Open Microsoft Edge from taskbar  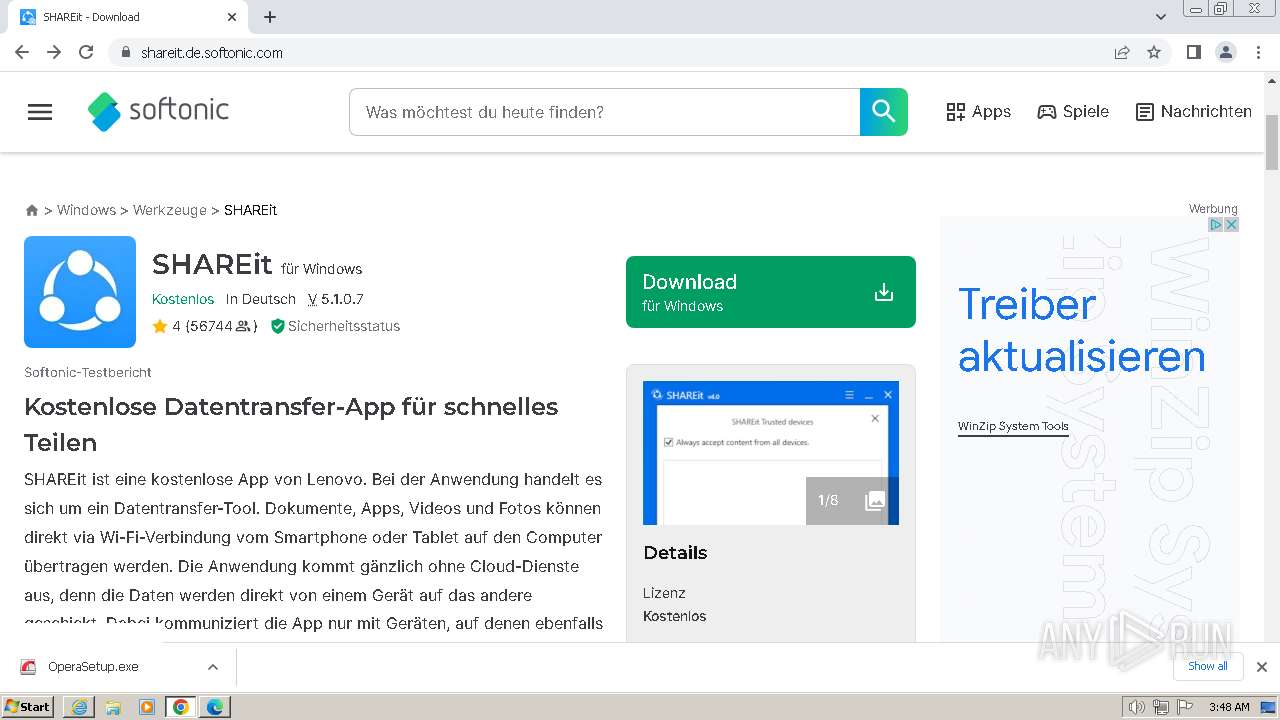[215, 707]
